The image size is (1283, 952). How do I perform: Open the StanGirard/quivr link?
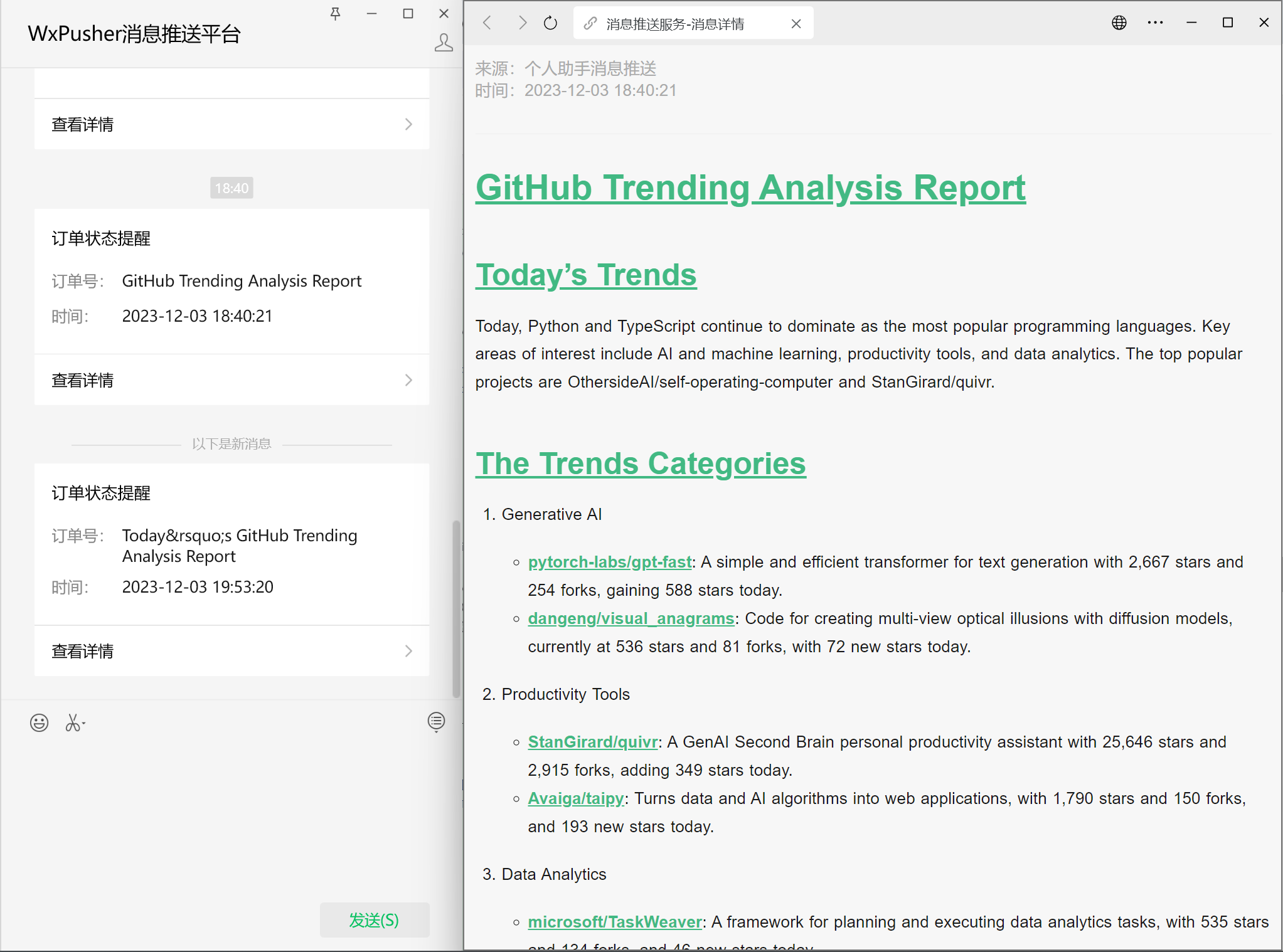(x=592, y=742)
